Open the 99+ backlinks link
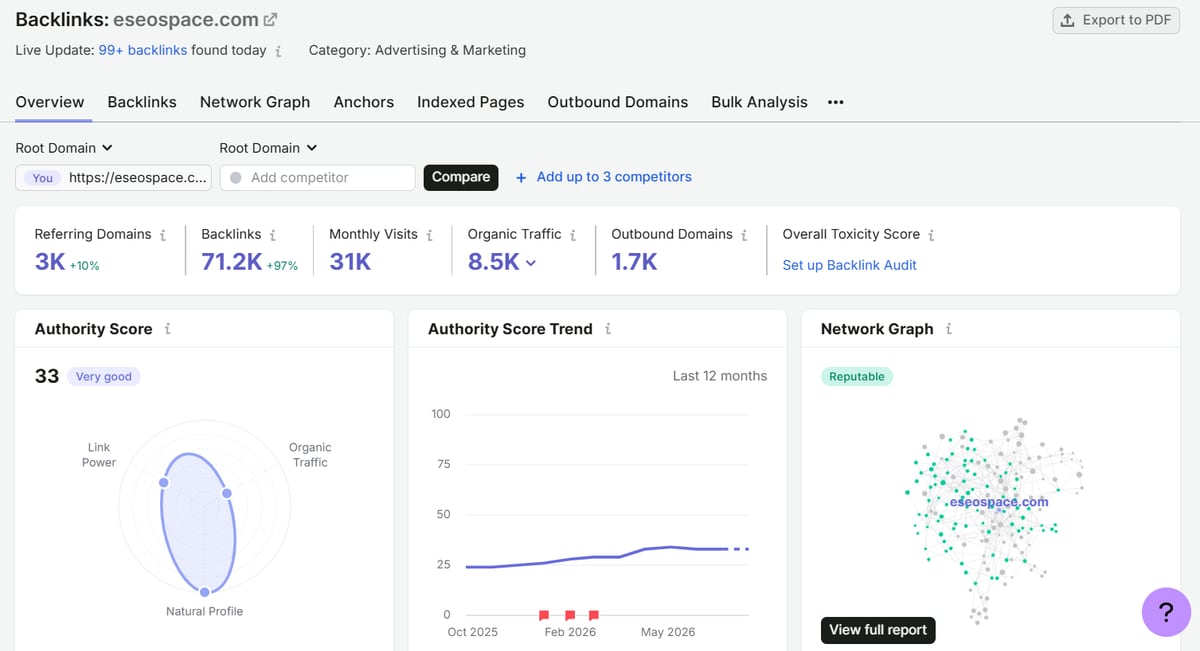1200x651 pixels. (x=143, y=50)
